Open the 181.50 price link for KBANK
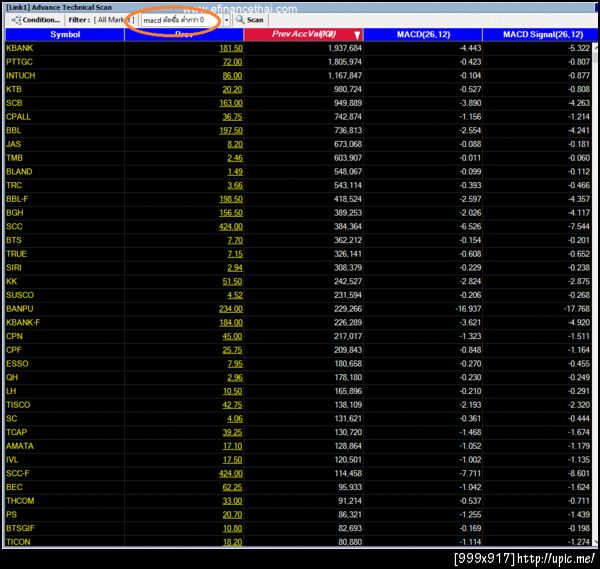Viewport: 600px width, 569px height. pos(231,49)
